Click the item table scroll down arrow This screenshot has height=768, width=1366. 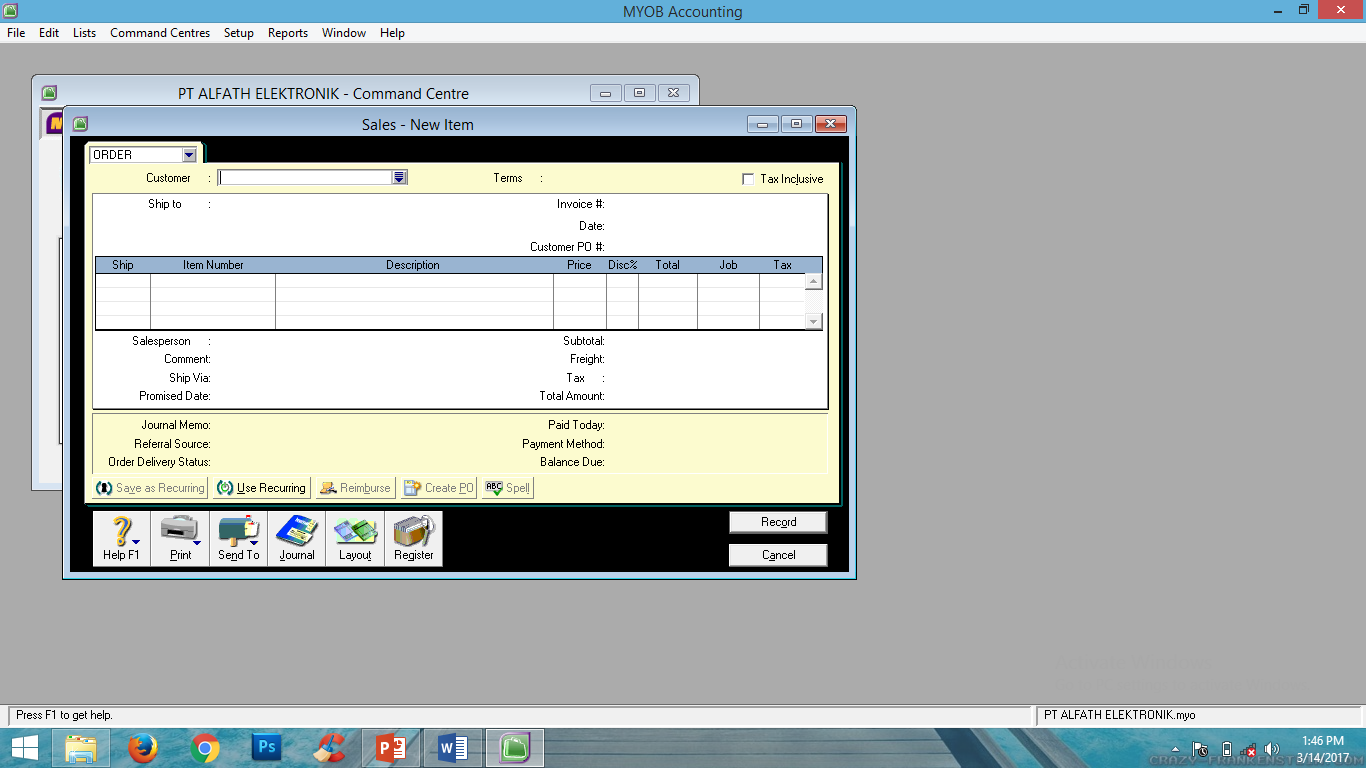pyautogui.click(x=814, y=321)
